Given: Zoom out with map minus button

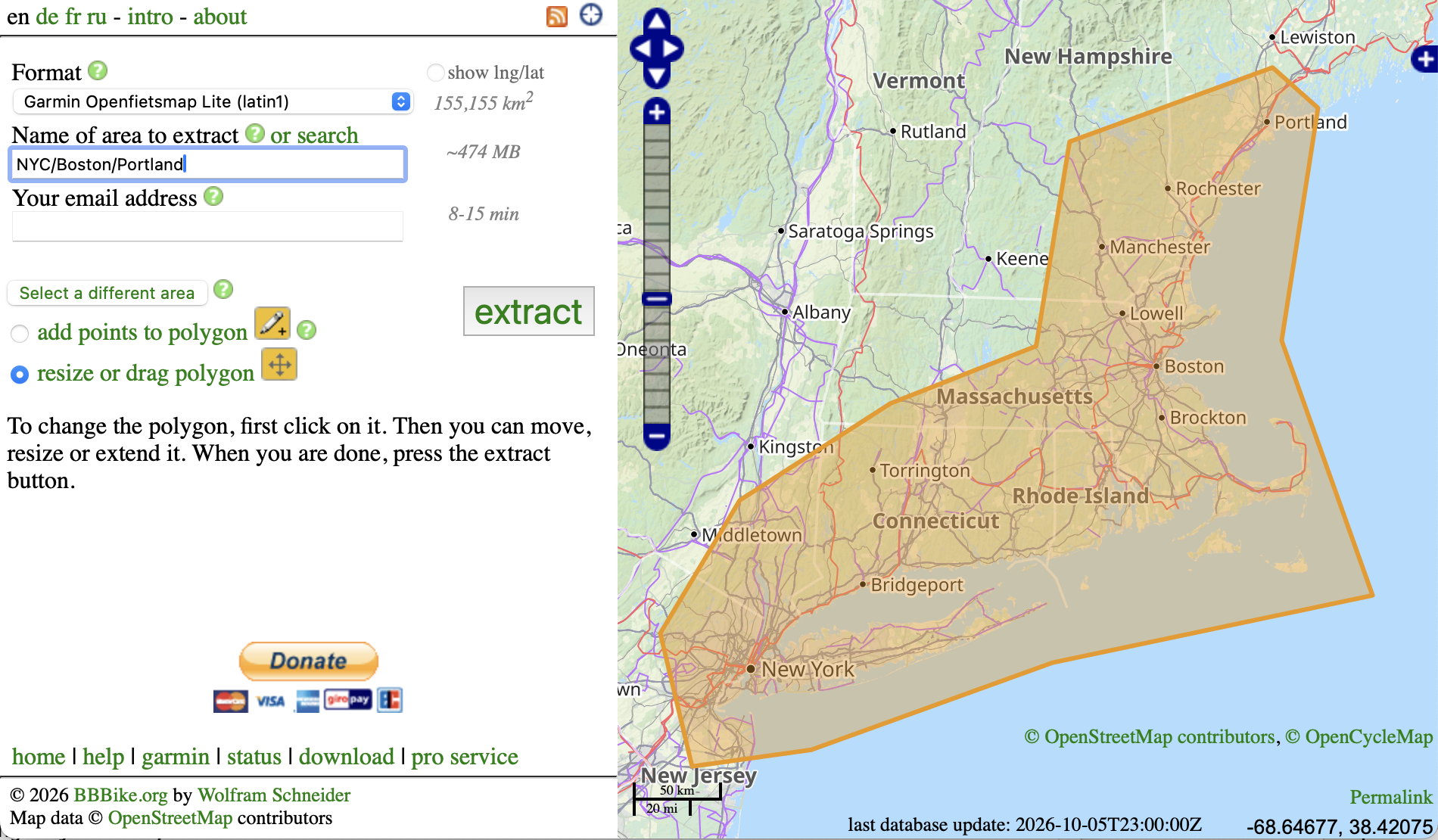Looking at the screenshot, I should [657, 436].
